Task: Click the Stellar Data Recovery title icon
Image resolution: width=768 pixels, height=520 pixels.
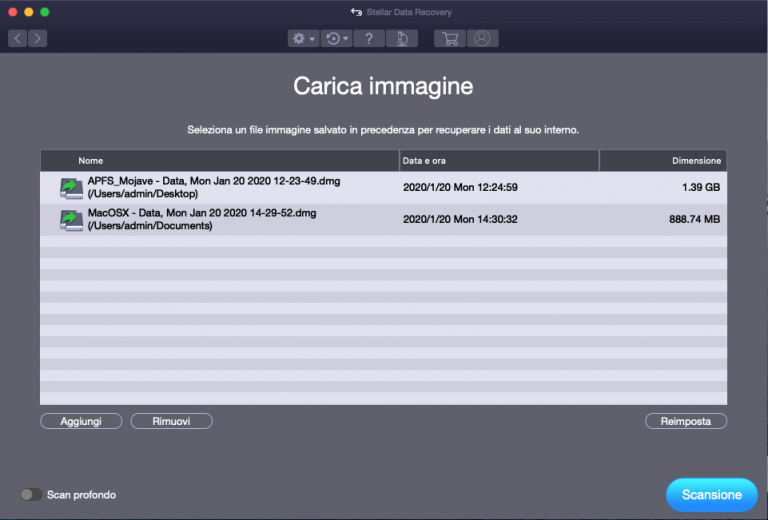Action: 356,12
